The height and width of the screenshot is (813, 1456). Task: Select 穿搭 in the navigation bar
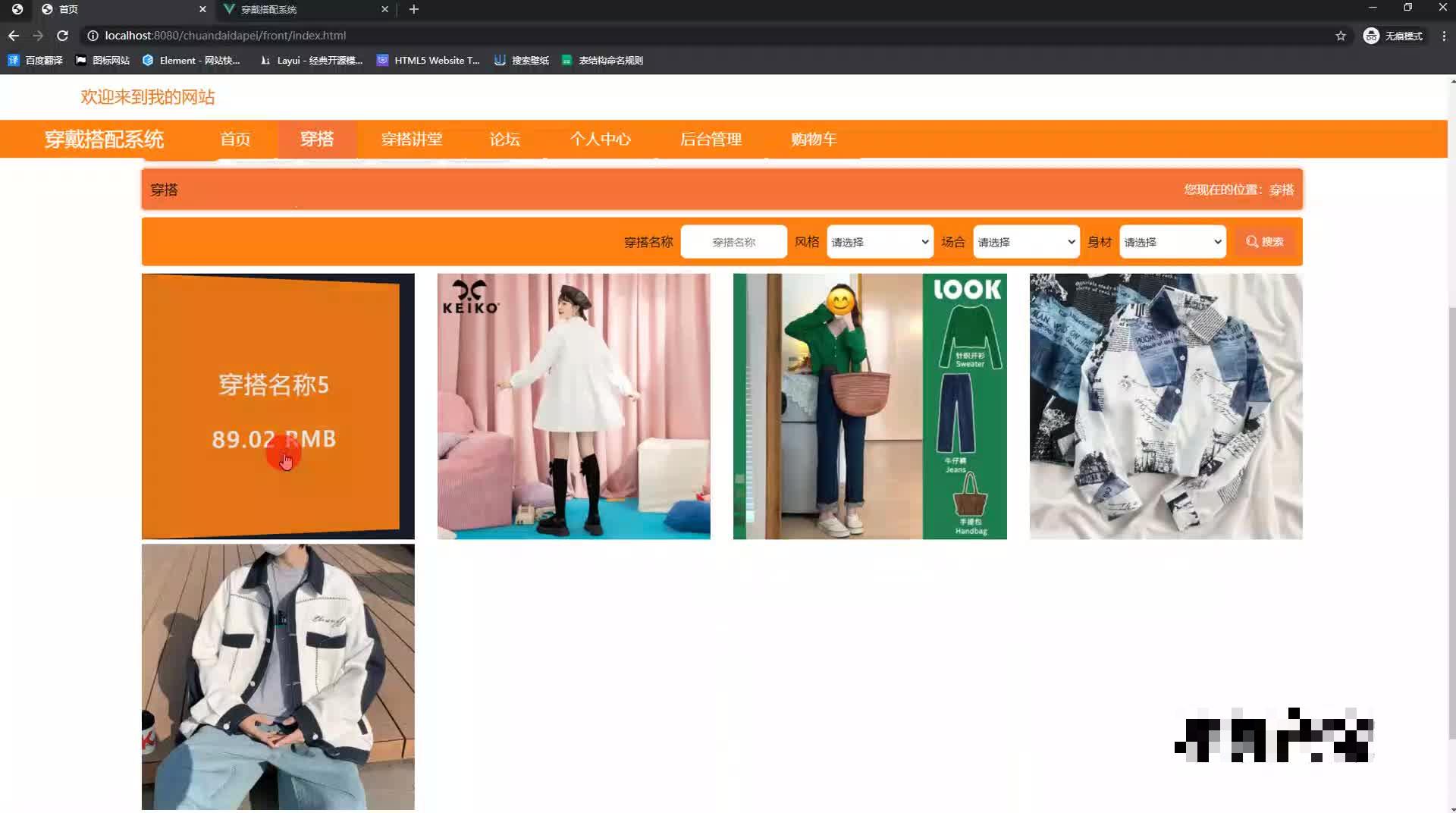point(317,140)
